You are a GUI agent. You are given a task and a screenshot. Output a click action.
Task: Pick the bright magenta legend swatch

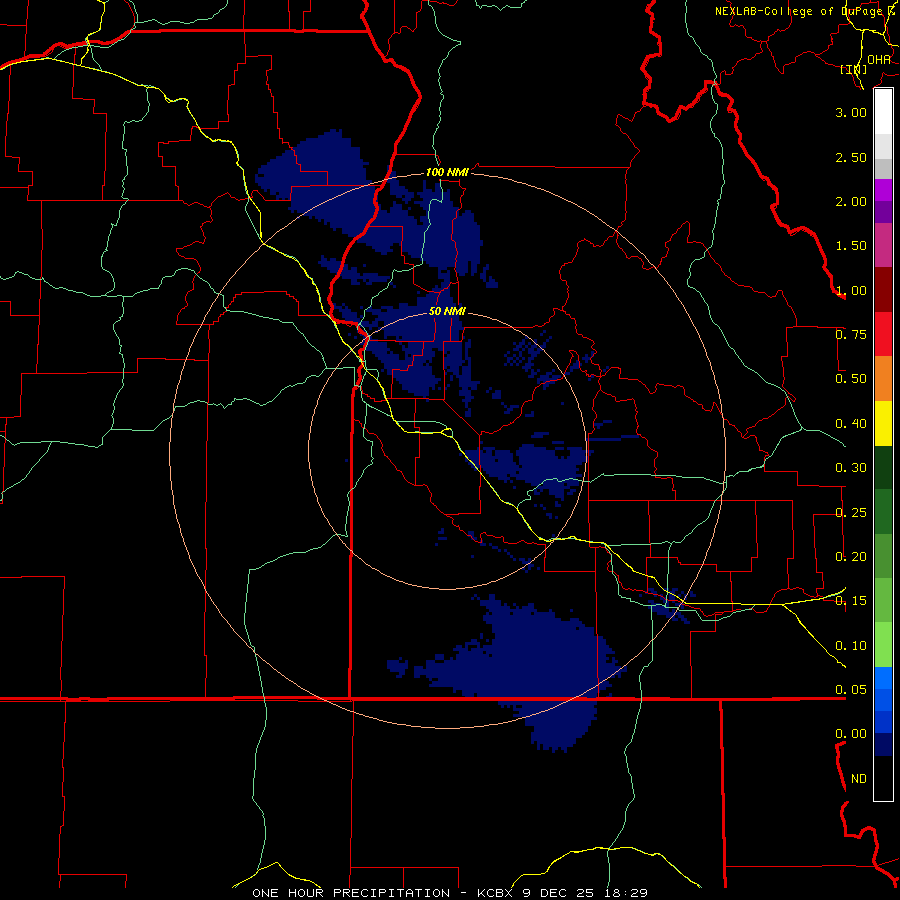coord(883,190)
